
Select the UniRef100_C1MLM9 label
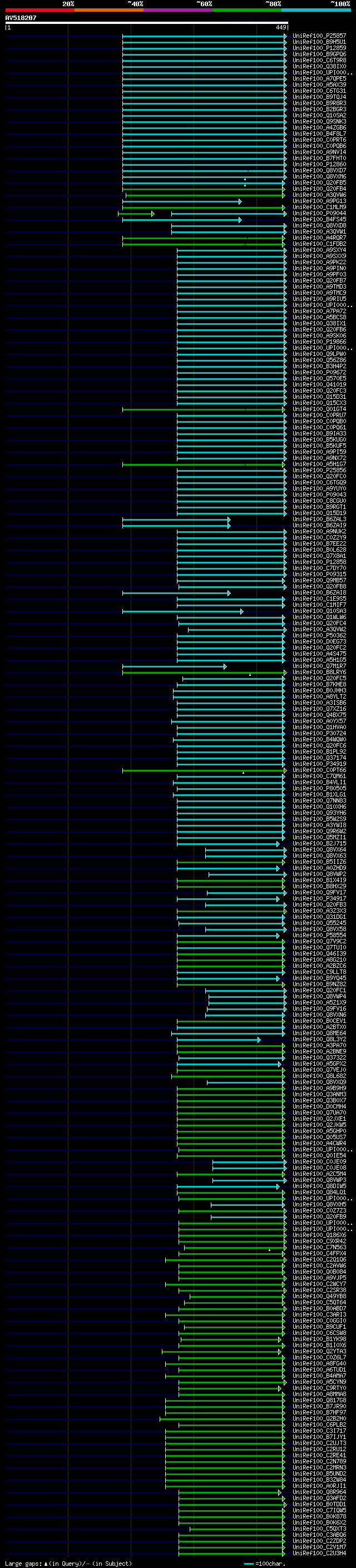coord(319,207)
